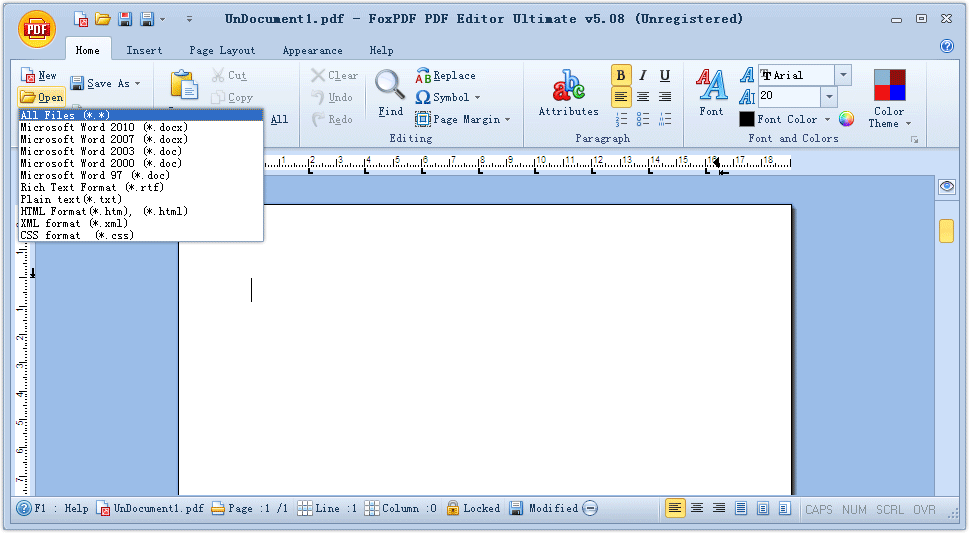This screenshot has height=533, width=969.
Task: Click the font size field showing 20
Action: 790,96
